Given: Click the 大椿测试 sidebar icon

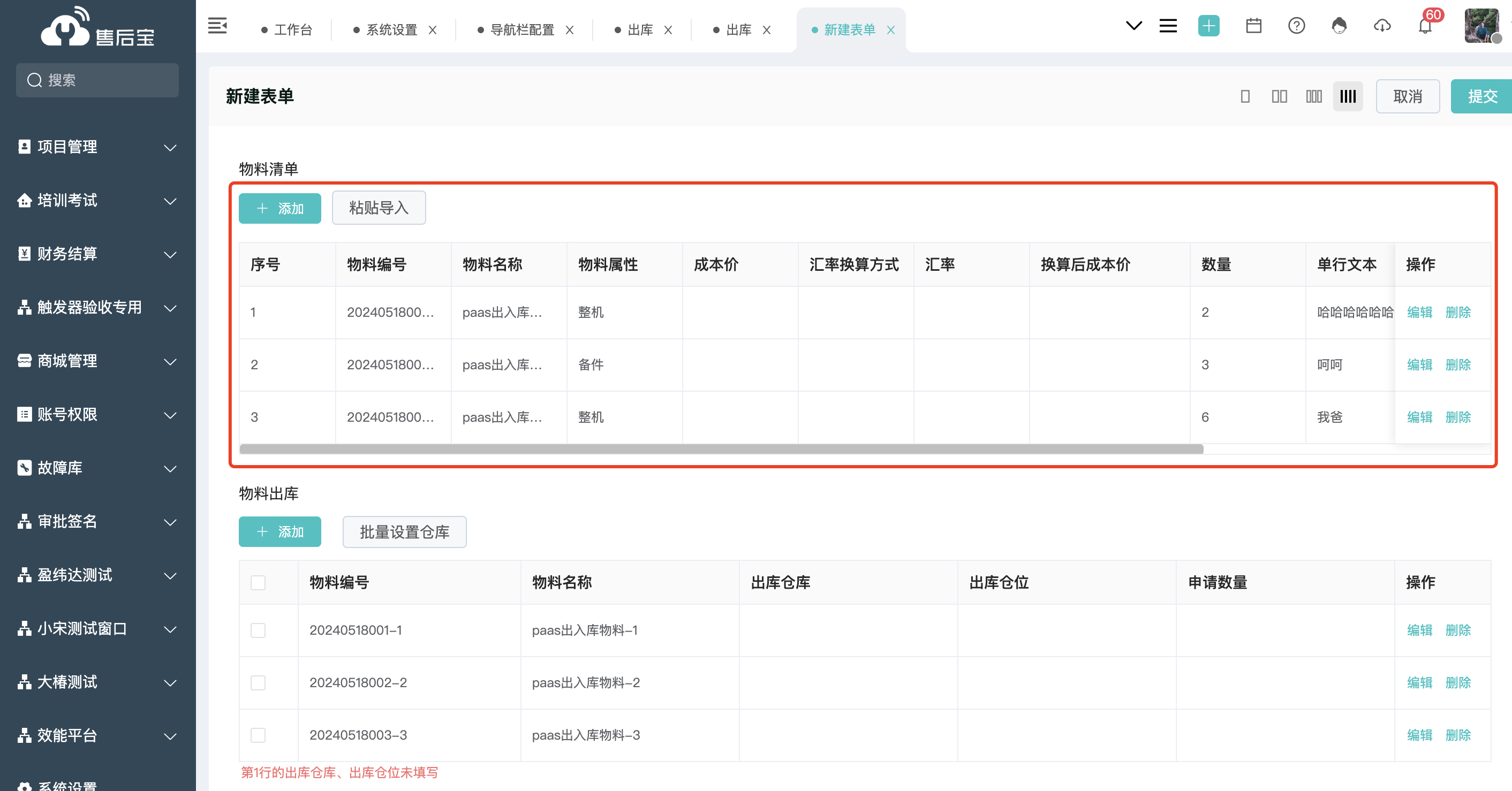Looking at the screenshot, I should coord(24,682).
